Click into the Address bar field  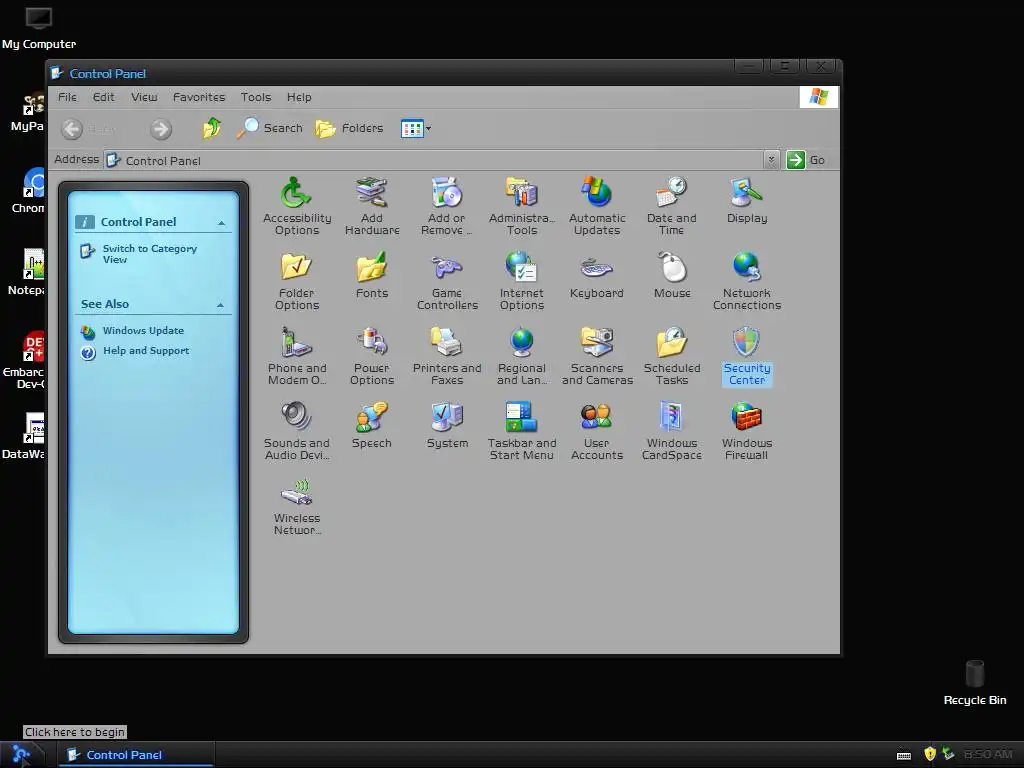pos(434,161)
